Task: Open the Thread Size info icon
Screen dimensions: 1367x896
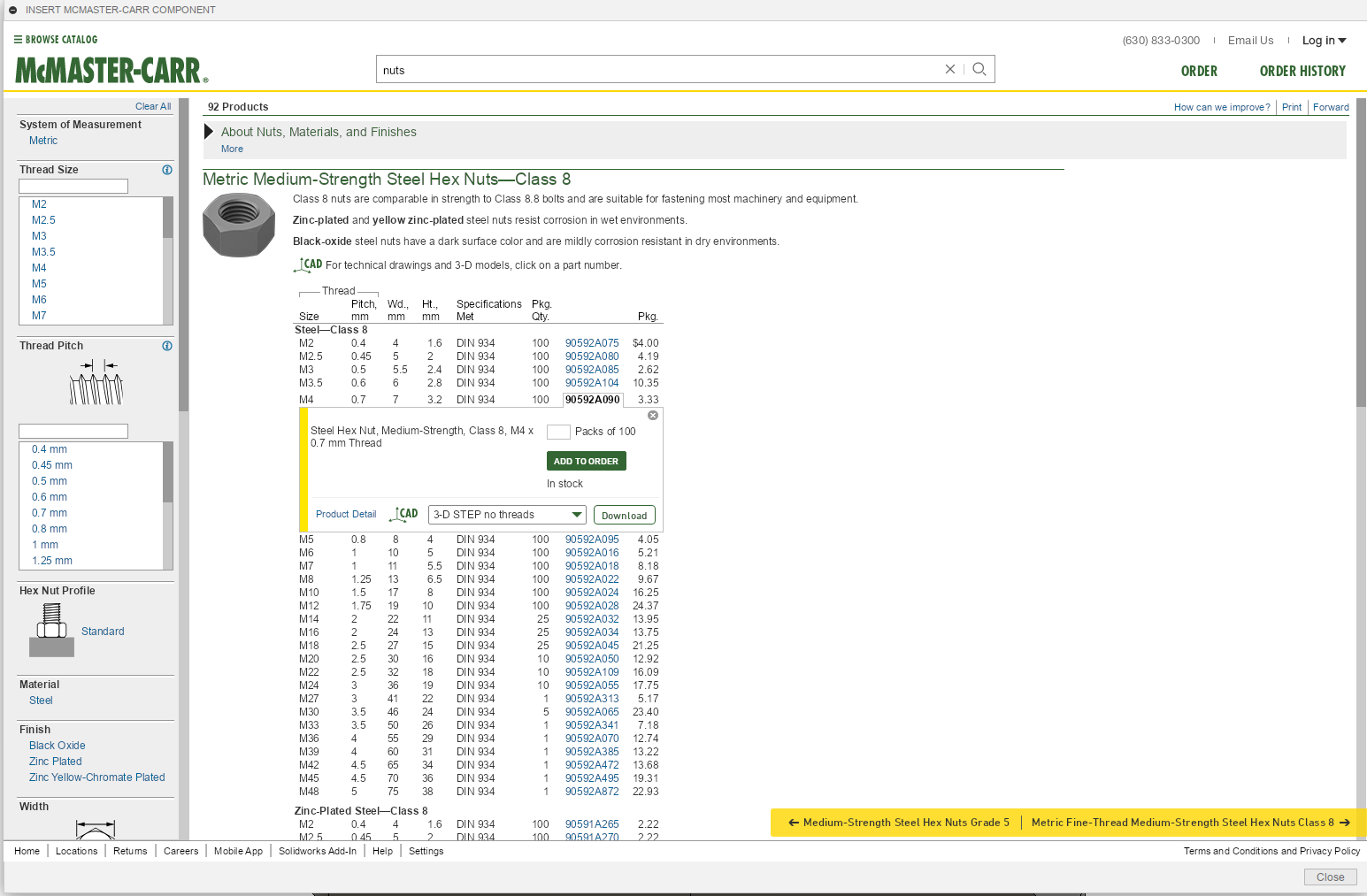Action: coord(166,170)
